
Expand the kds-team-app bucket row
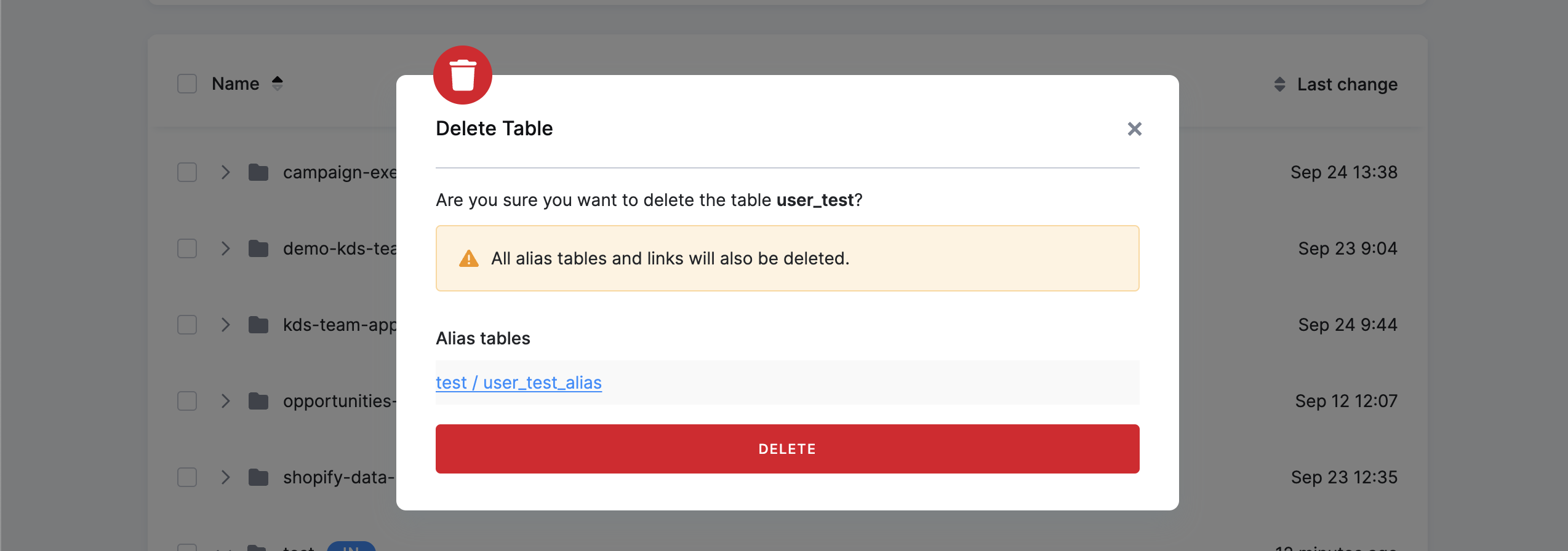(225, 325)
